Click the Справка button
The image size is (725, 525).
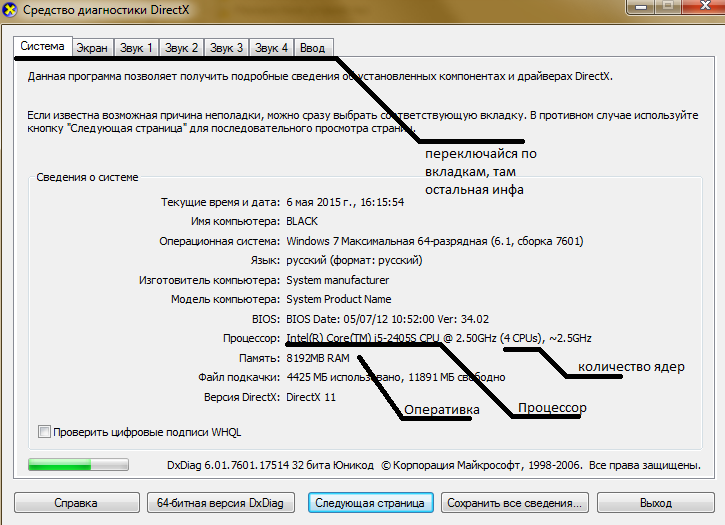77,503
